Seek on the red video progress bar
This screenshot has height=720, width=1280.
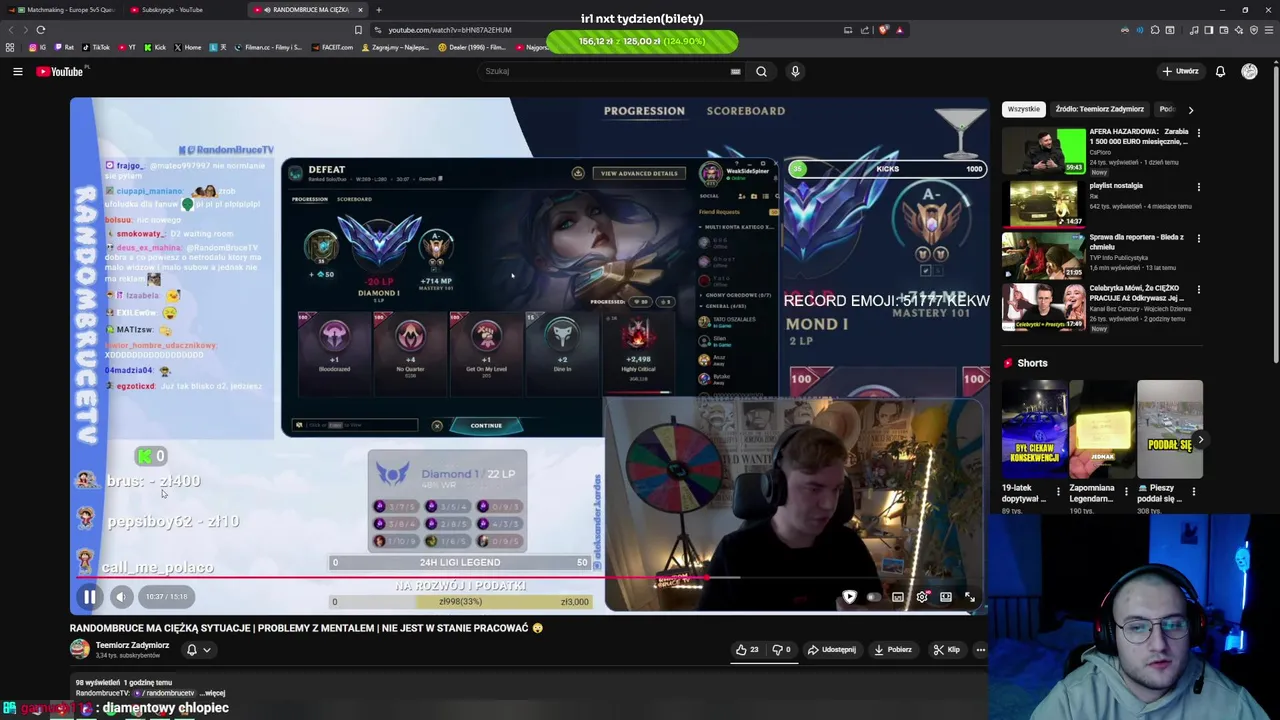click(528, 577)
